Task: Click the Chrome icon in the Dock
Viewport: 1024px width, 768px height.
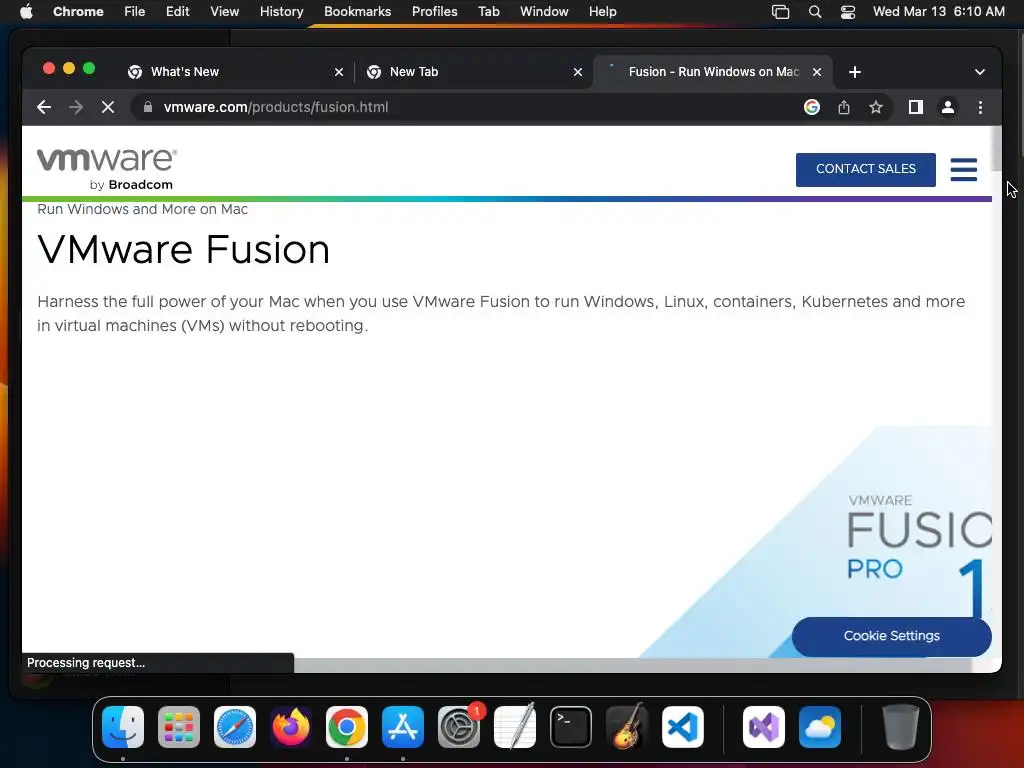Action: (347, 727)
